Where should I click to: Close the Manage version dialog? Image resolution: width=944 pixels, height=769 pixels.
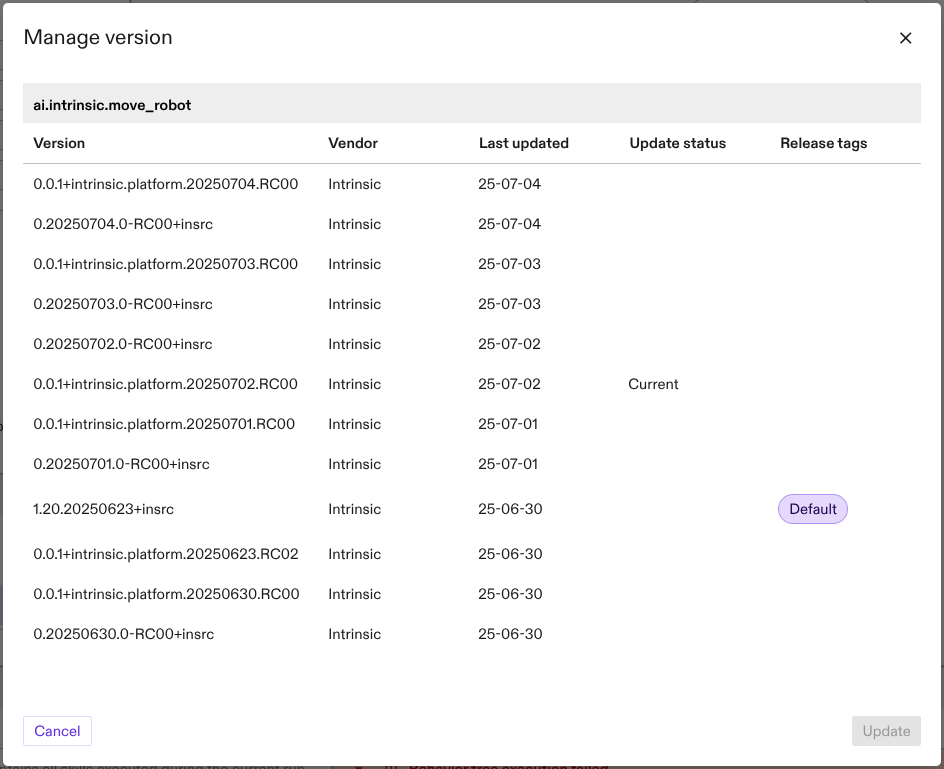[x=905, y=38]
